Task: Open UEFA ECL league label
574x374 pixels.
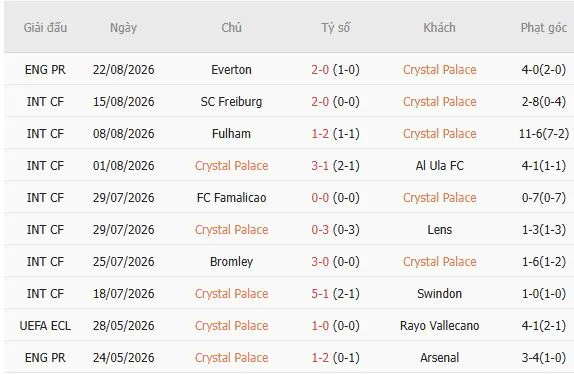Action: tap(45, 326)
